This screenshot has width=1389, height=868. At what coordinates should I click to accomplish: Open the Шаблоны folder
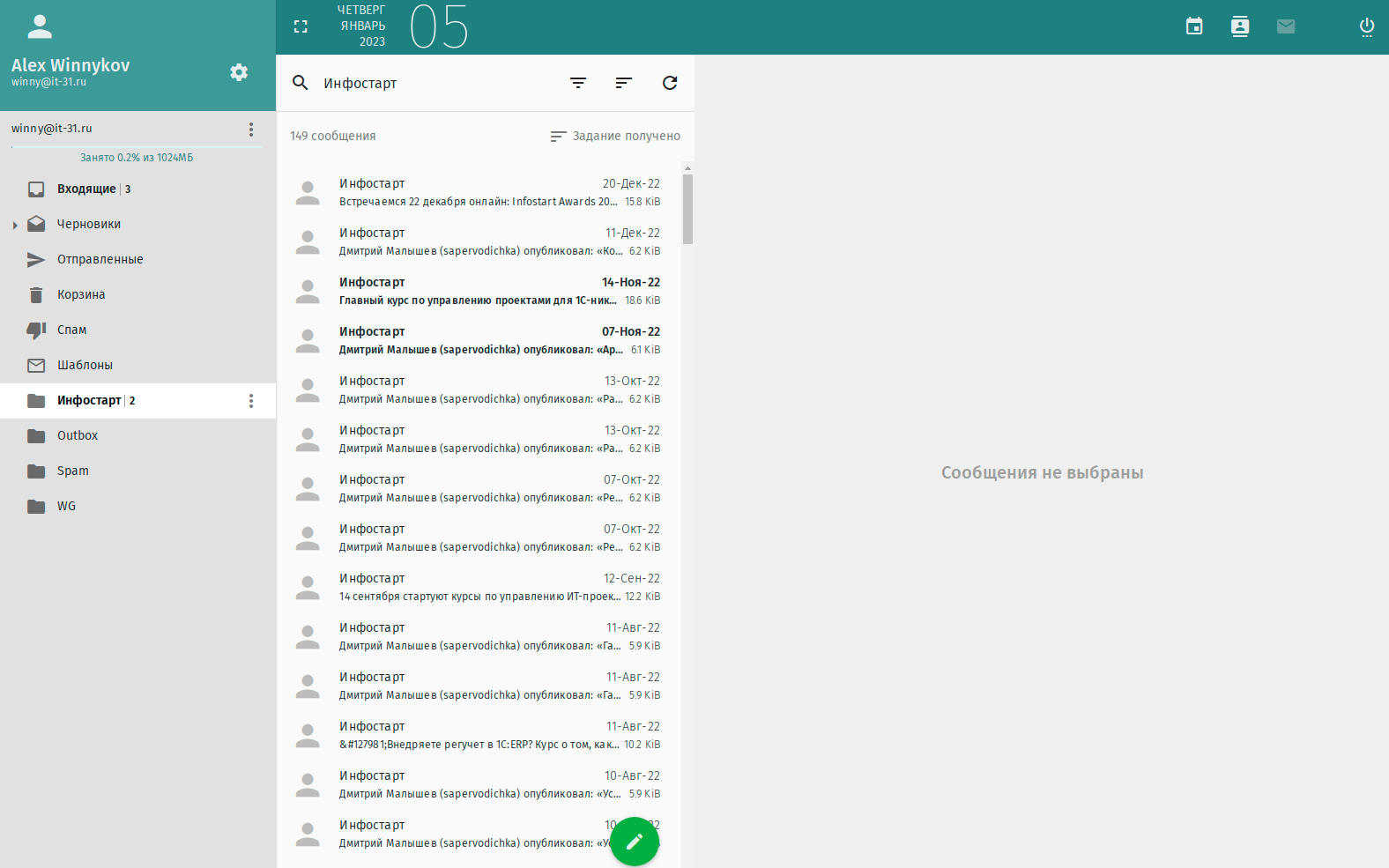point(137,365)
